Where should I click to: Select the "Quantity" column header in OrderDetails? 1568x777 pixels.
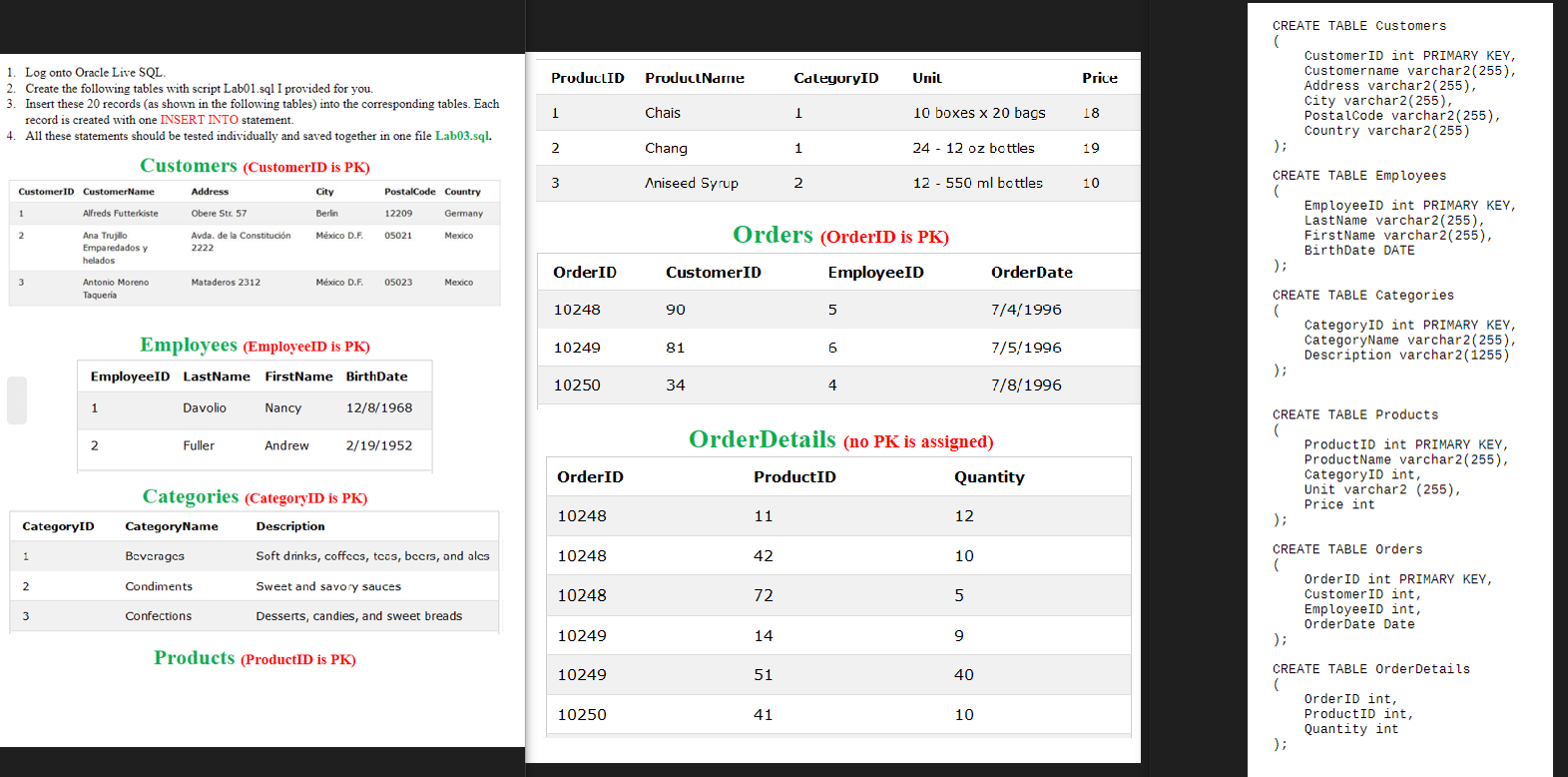pos(989,477)
